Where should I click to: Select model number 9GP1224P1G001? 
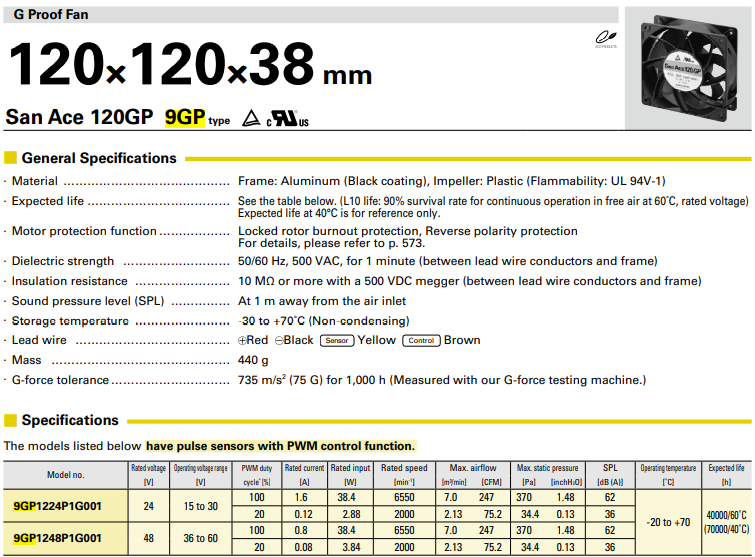[57, 506]
